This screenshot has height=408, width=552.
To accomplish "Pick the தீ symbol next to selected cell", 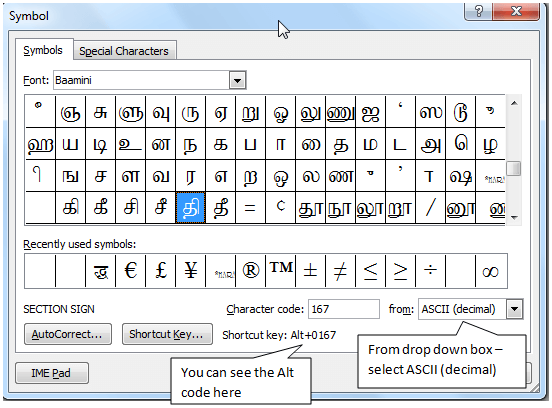I will 220,208.
